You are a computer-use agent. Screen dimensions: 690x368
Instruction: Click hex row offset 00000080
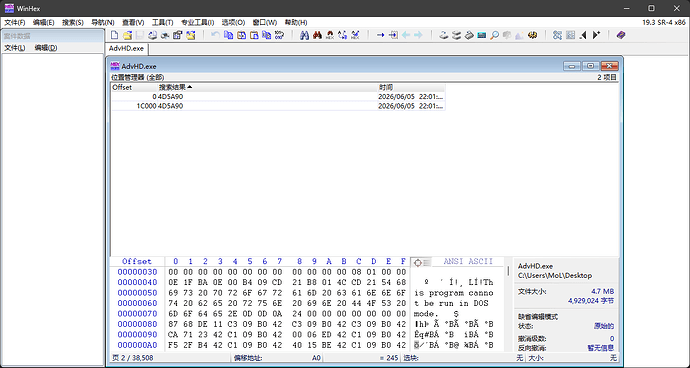(x=137, y=324)
